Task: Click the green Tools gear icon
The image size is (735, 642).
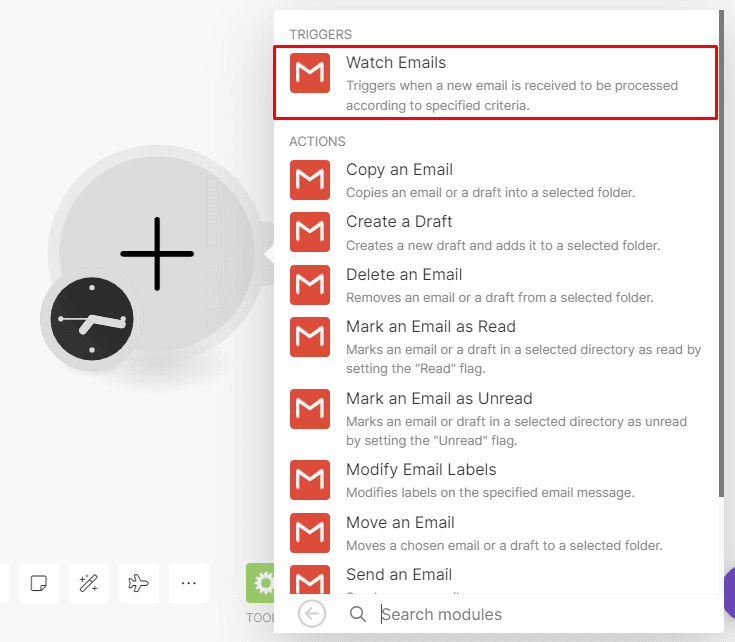Action: click(262, 583)
